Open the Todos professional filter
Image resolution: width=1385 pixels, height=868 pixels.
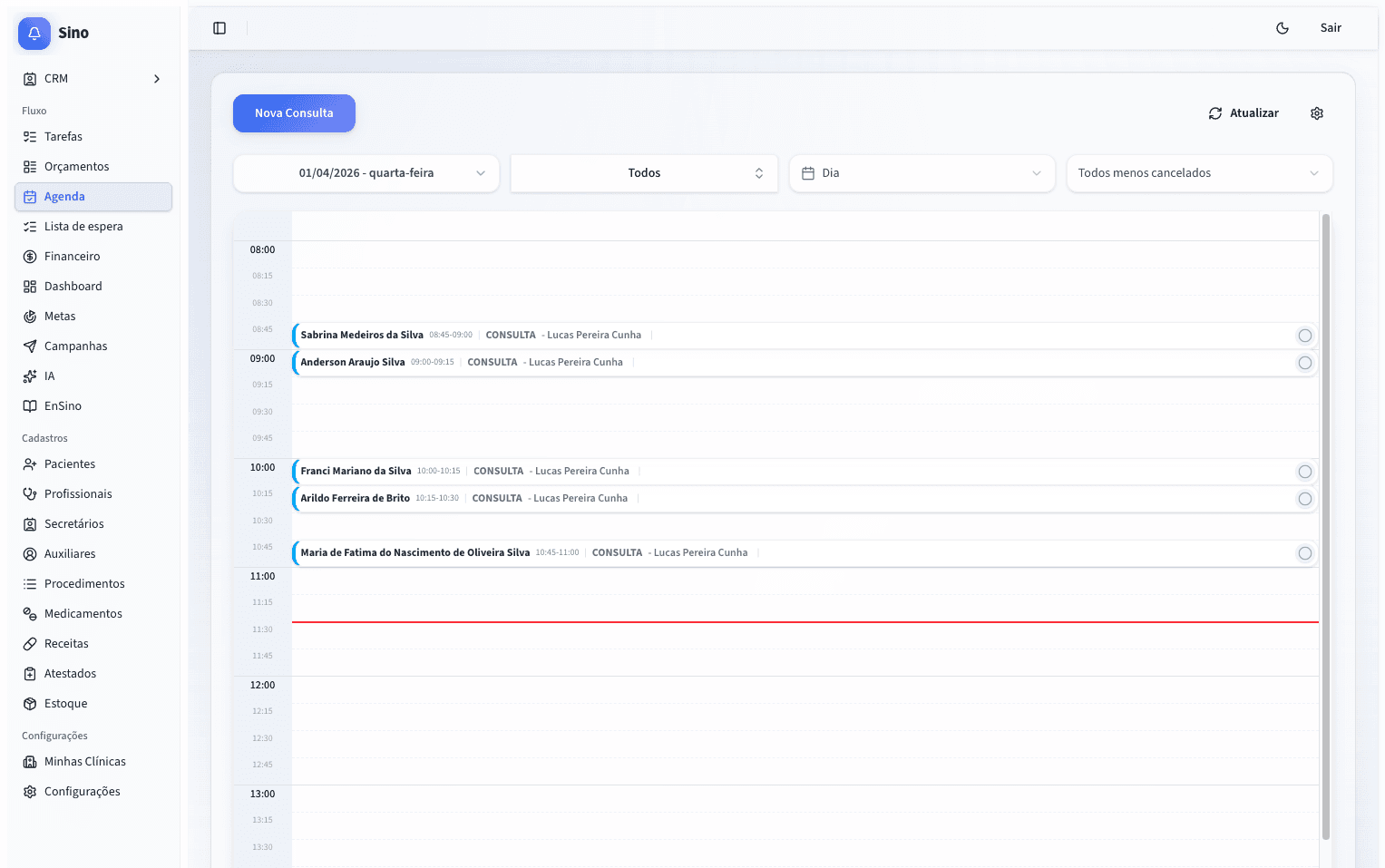tap(645, 173)
